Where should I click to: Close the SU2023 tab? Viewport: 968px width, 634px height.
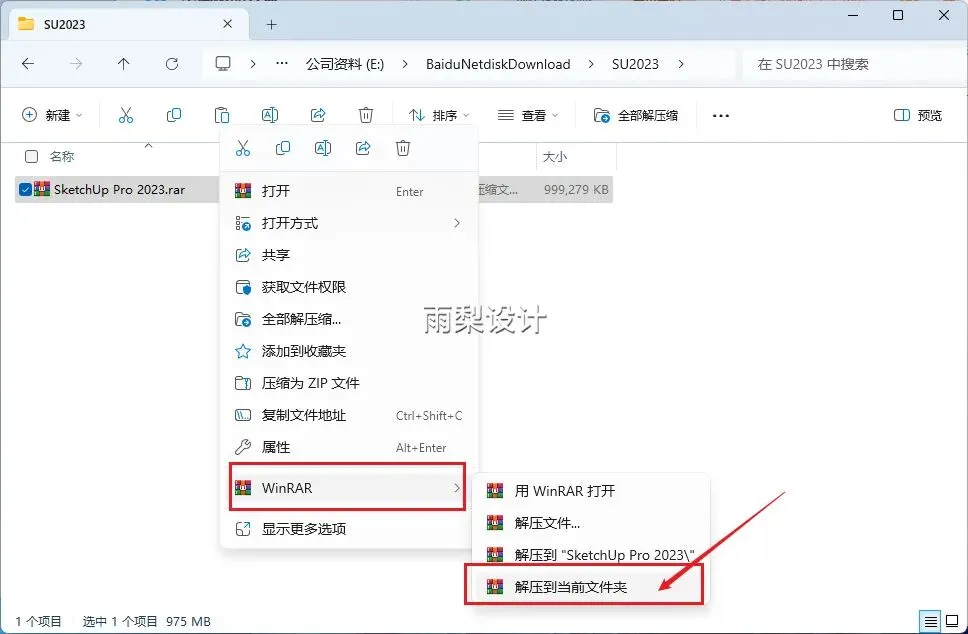228,24
